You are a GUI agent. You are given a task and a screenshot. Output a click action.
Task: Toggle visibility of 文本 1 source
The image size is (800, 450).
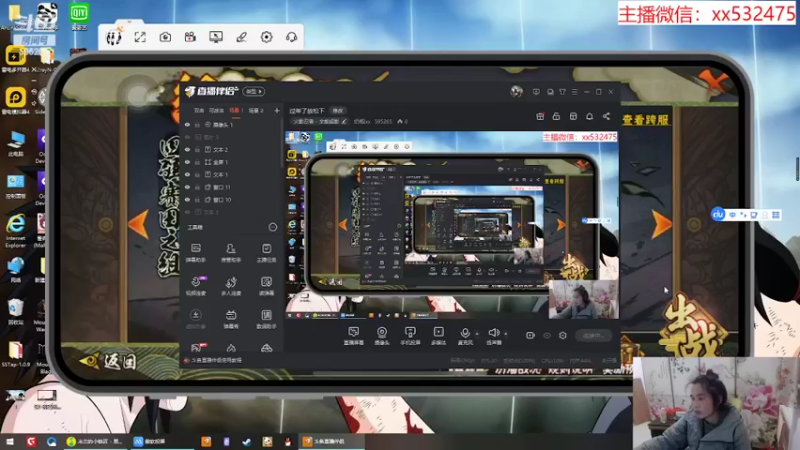[187, 174]
